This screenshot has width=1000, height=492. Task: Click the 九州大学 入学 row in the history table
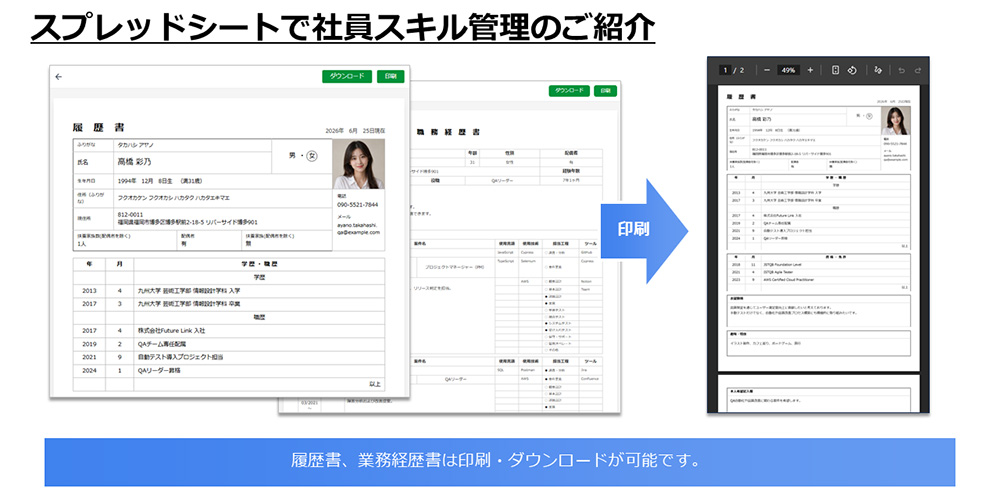tap(229, 290)
